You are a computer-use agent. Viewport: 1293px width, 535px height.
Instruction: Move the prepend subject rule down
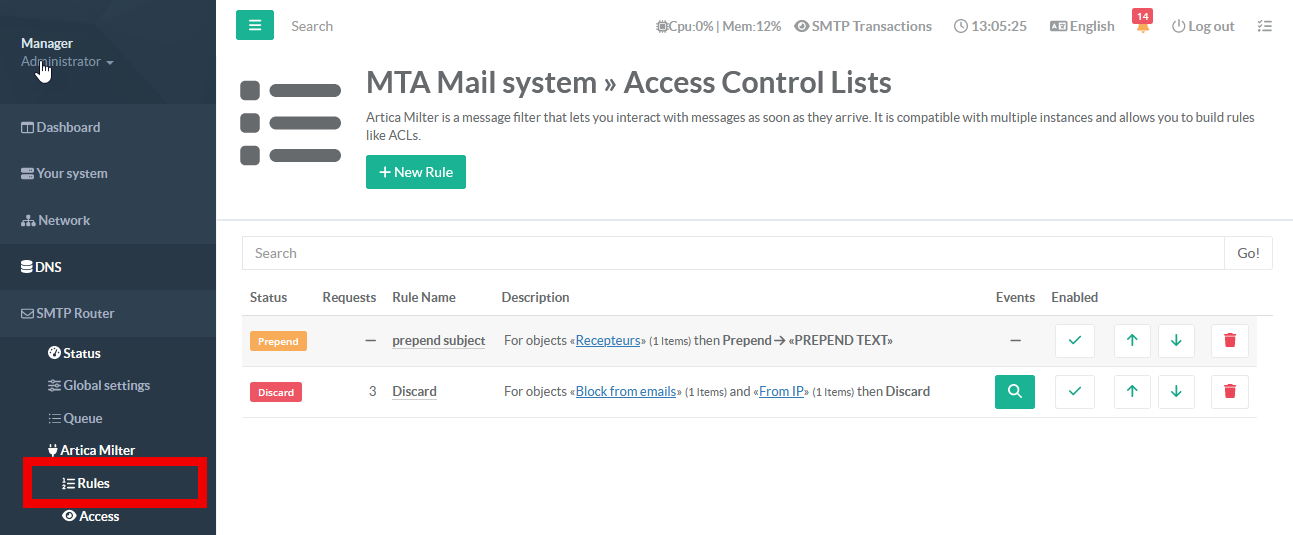click(1176, 340)
